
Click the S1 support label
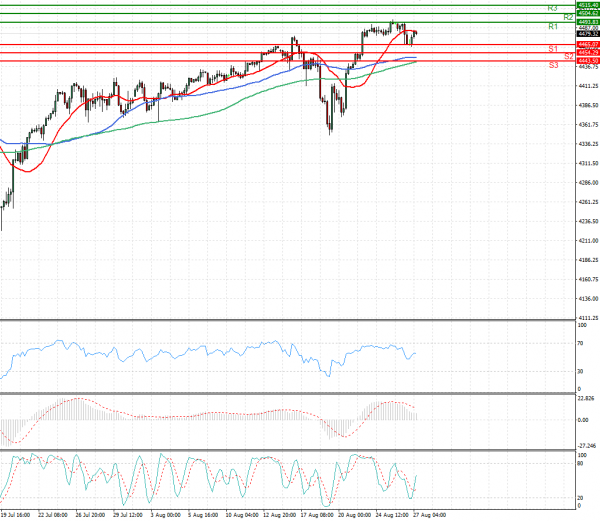(553, 49)
